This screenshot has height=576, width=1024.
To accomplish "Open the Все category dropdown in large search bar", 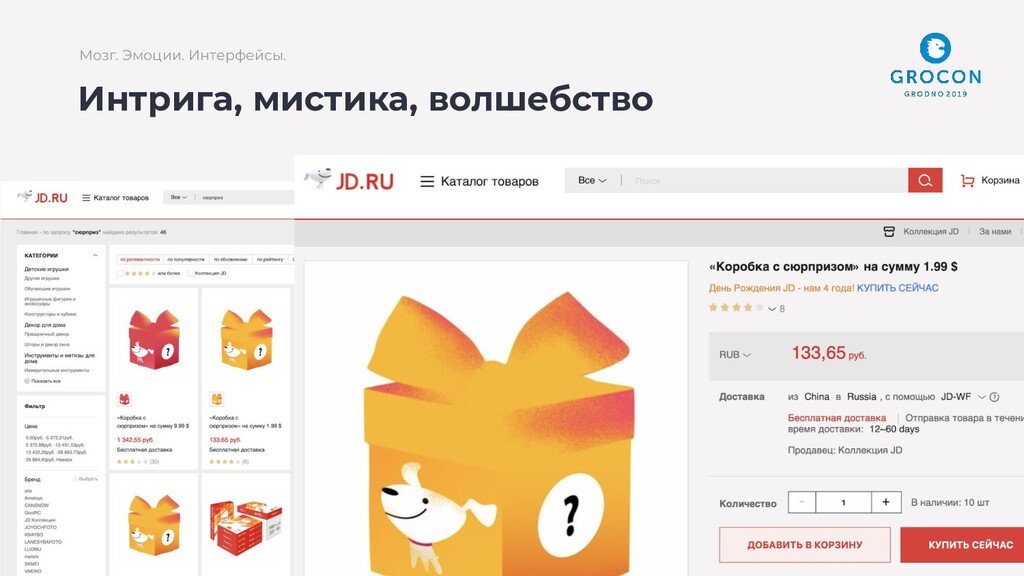I will (592, 180).
